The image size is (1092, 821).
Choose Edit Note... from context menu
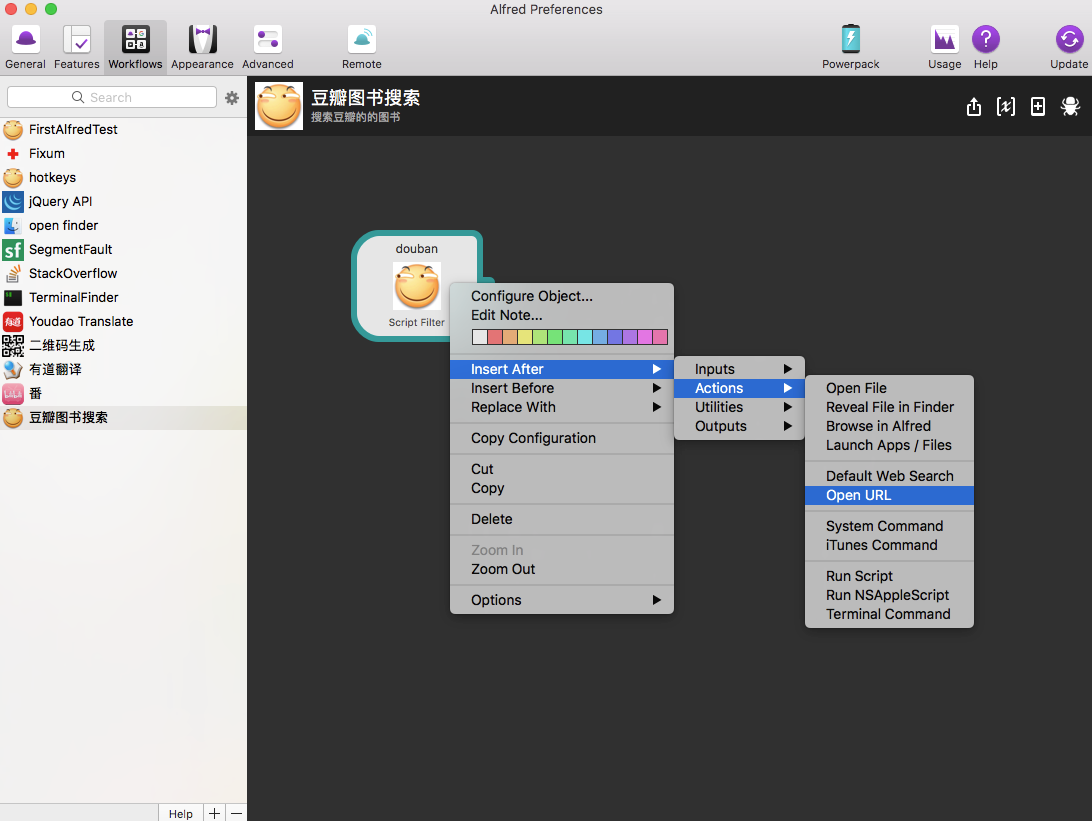(x=562, y=315)
